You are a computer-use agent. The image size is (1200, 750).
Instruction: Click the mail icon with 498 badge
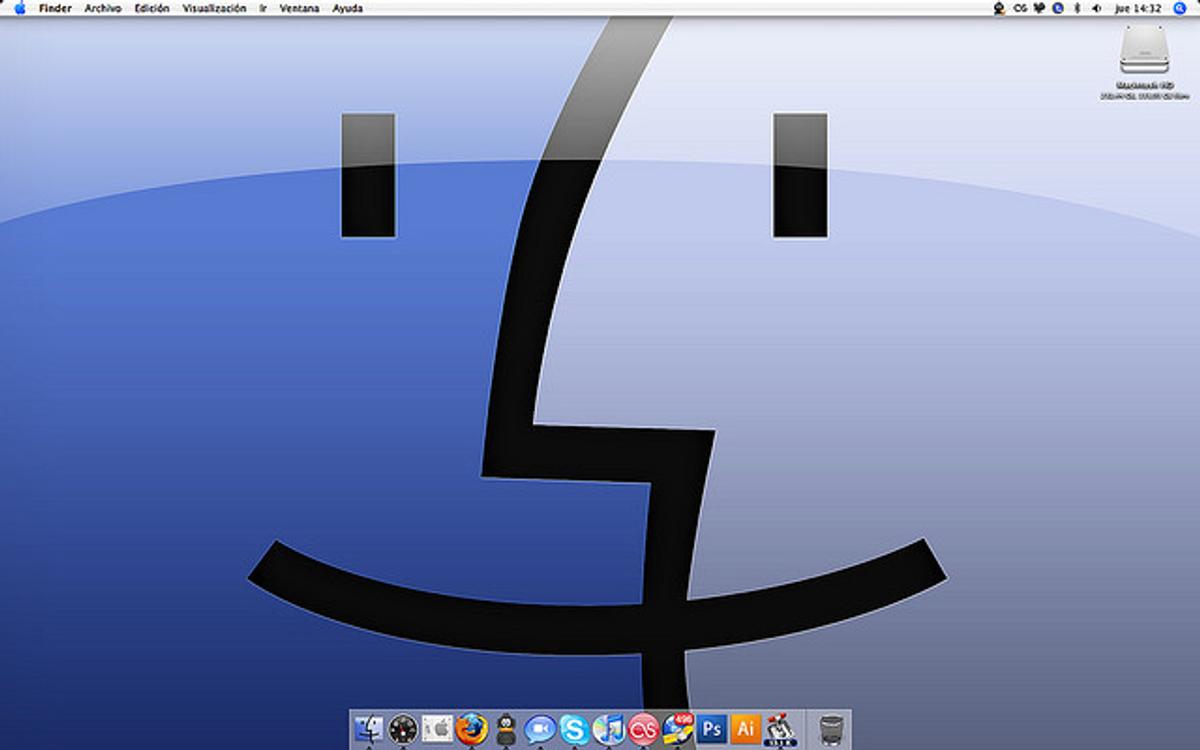(677, 730)
